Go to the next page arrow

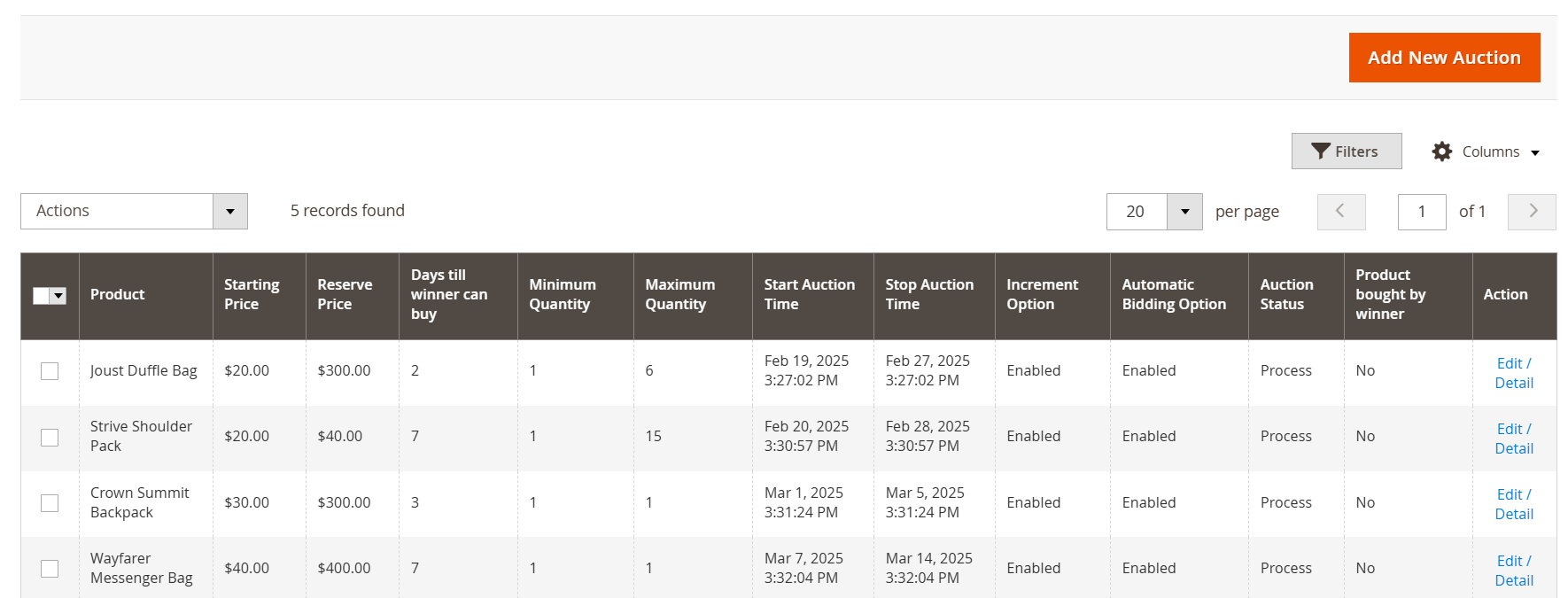point(1532,212)
